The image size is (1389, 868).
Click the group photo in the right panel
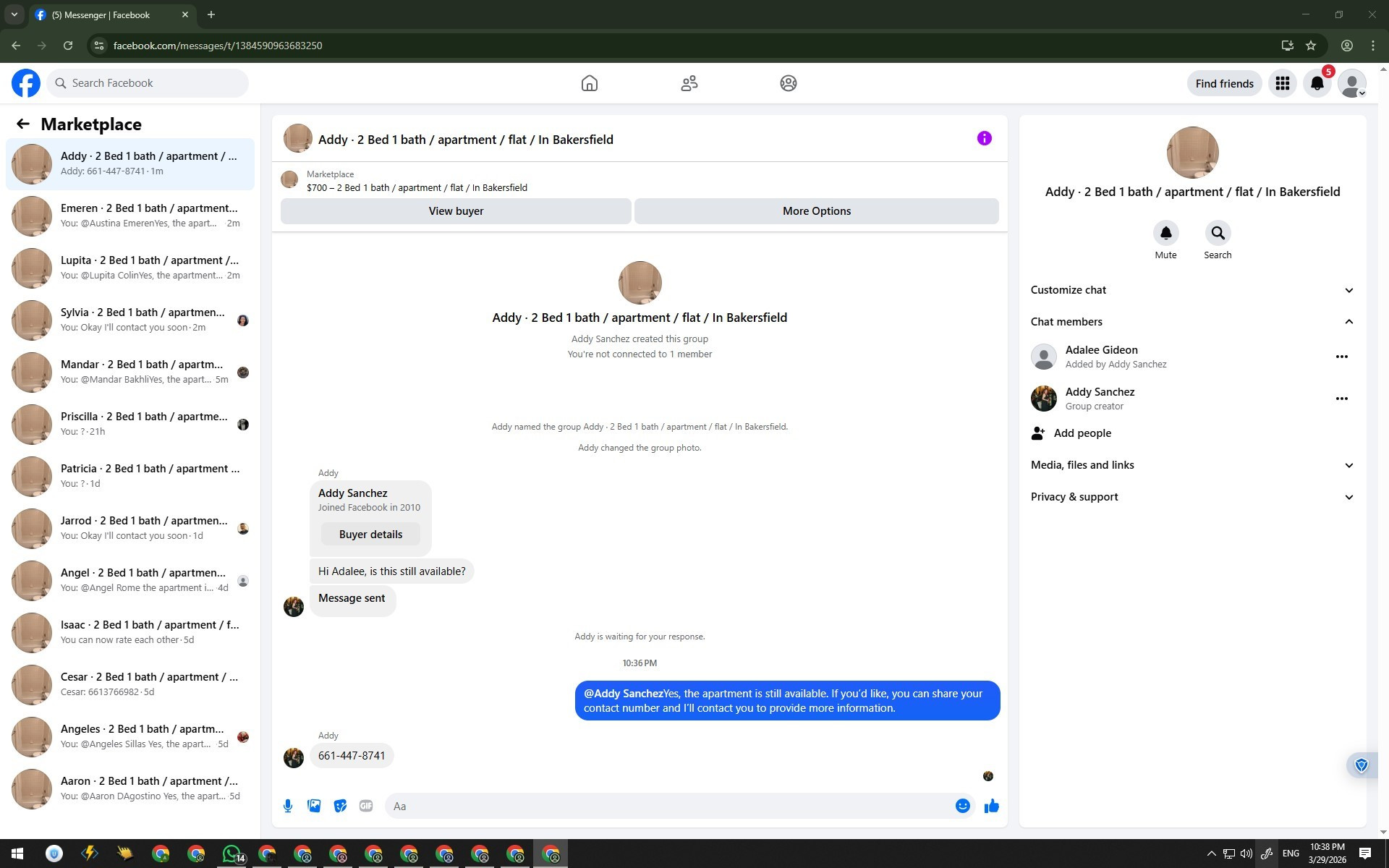[x=1192, y=153]
